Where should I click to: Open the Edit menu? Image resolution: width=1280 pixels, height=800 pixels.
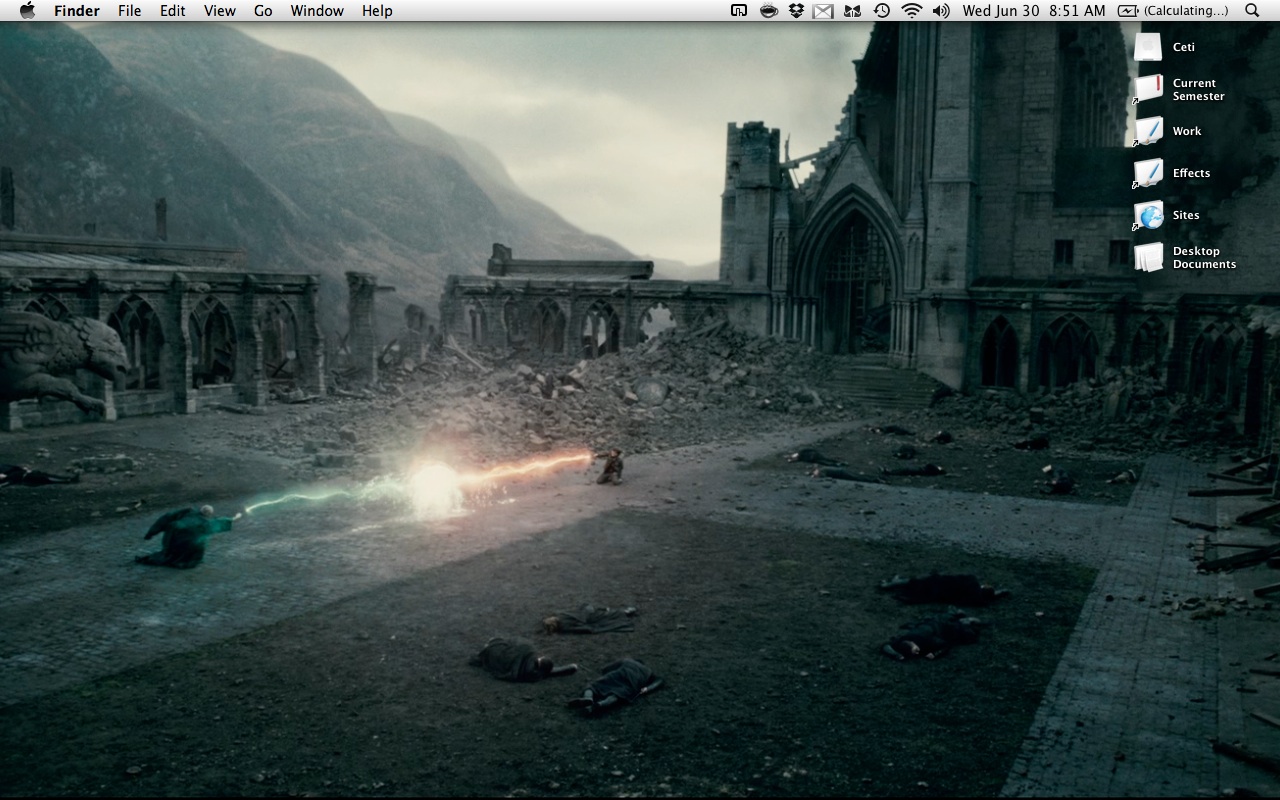[x=173, y=11]
